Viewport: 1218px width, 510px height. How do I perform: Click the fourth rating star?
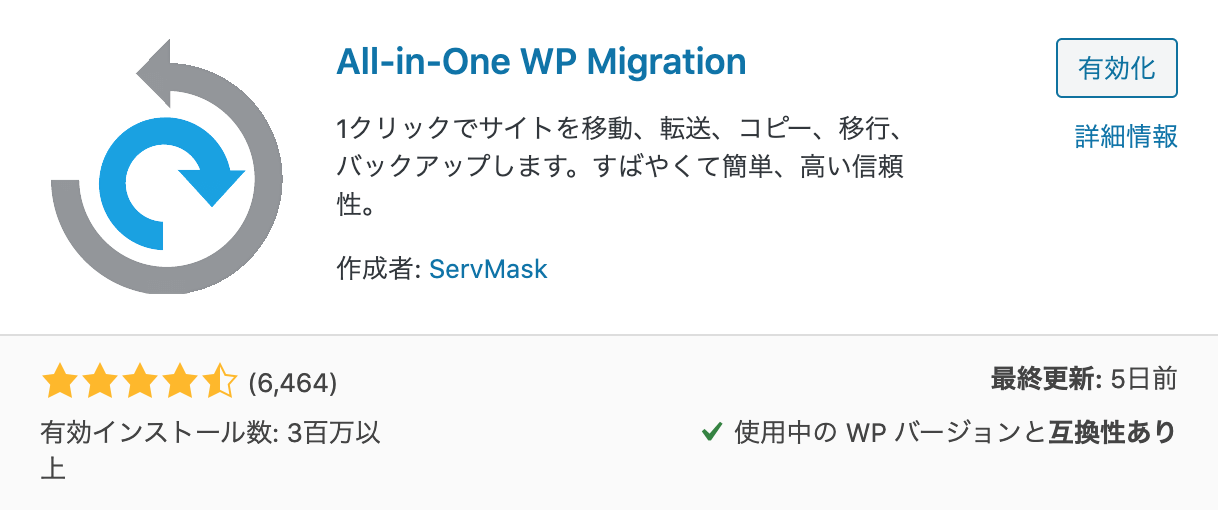click(180, 381)
